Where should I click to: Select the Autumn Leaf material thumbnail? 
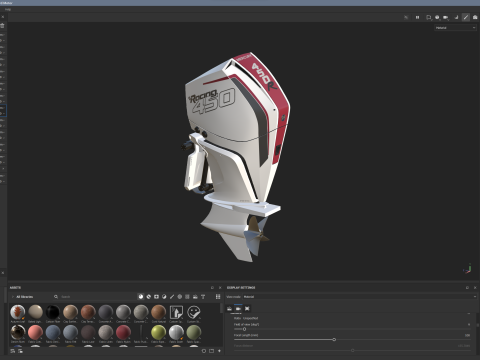tap(18, 312)
